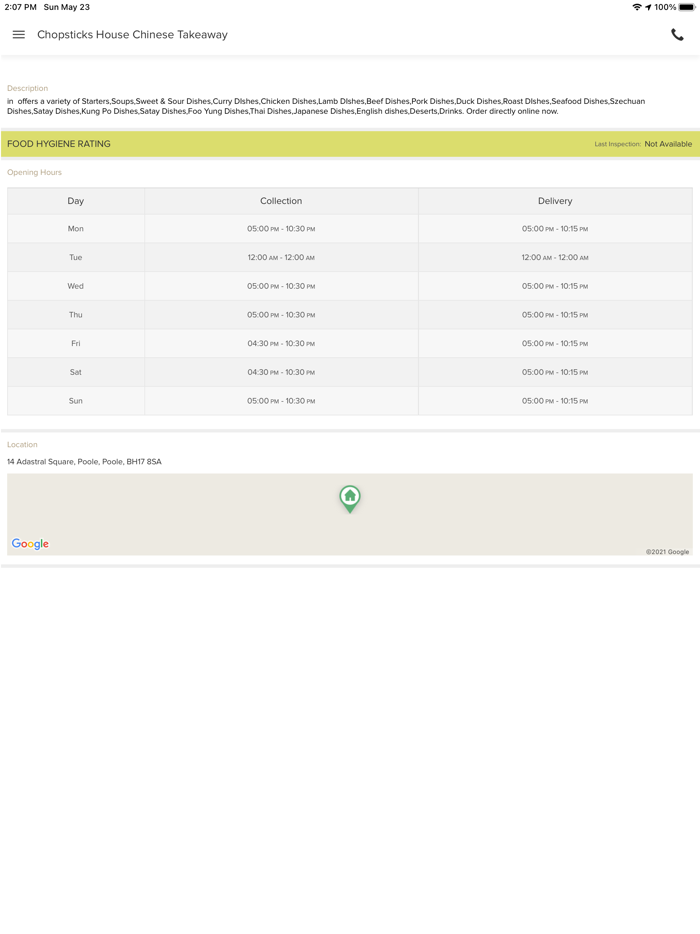The height and width of the screenshot is (934, 700).
Task: Select the FOOD HYGIENE RATING banner
Action: point(350,144)
